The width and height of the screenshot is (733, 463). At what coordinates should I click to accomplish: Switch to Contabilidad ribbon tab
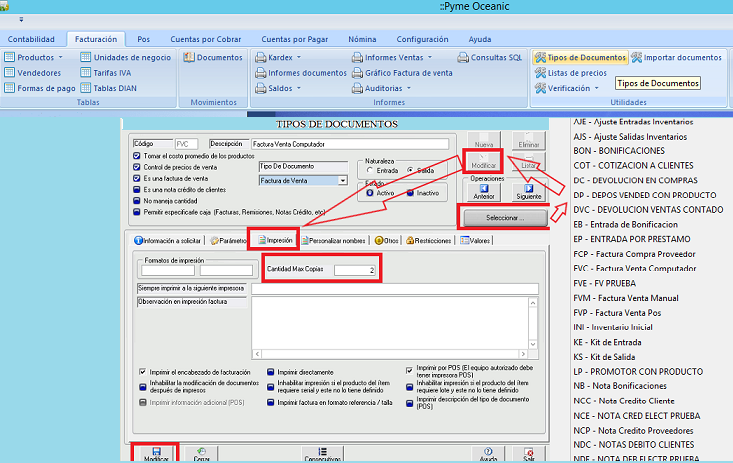[31, 39]
